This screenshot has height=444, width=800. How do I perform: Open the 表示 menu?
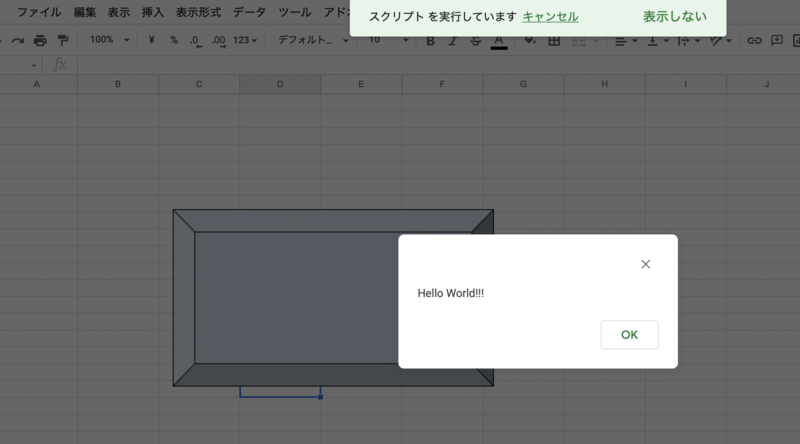point(119,12)
